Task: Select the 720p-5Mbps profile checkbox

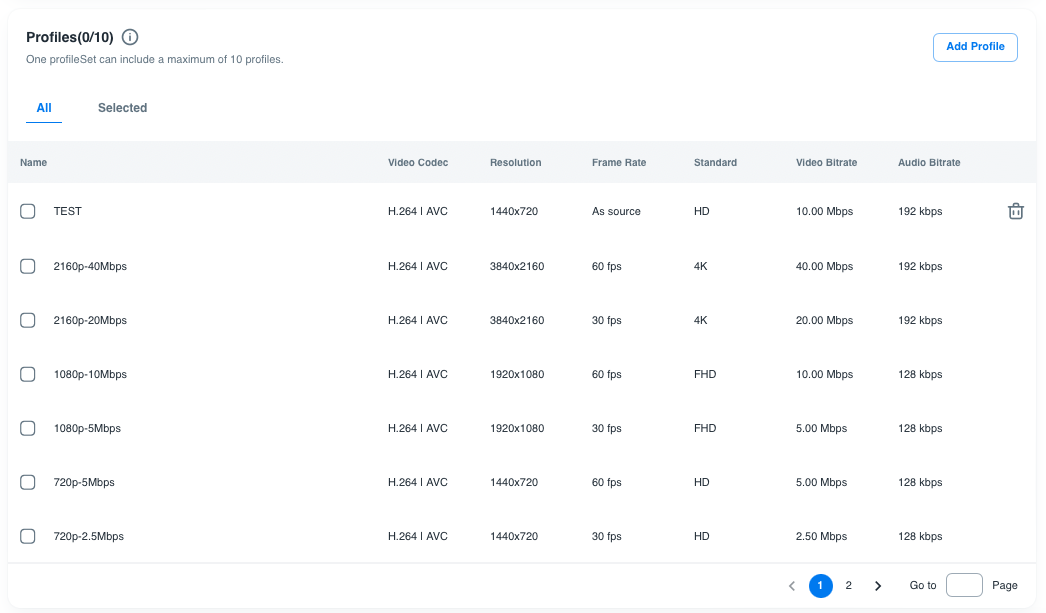Action: point(28,482)
